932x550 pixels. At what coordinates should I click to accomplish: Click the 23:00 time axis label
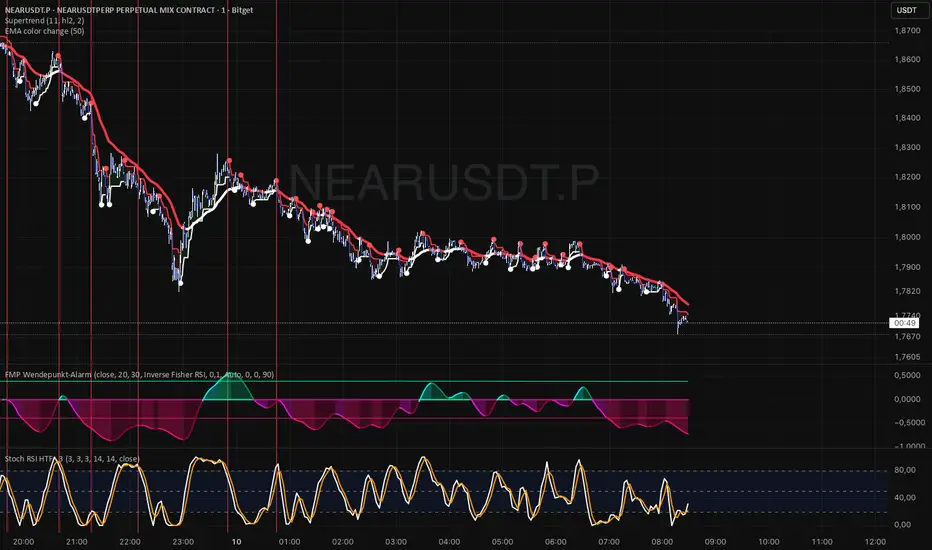(183, 542)
